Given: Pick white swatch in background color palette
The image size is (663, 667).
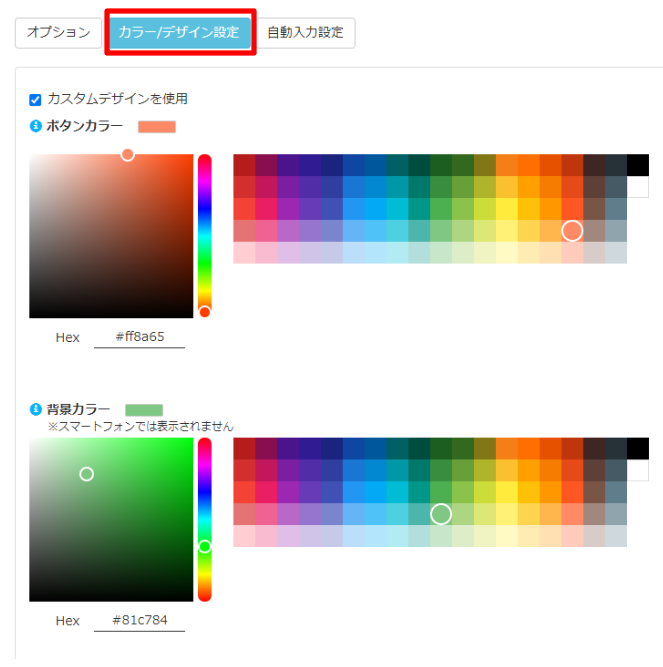Looking at the screenshot, I should click(x=638, y=470).
